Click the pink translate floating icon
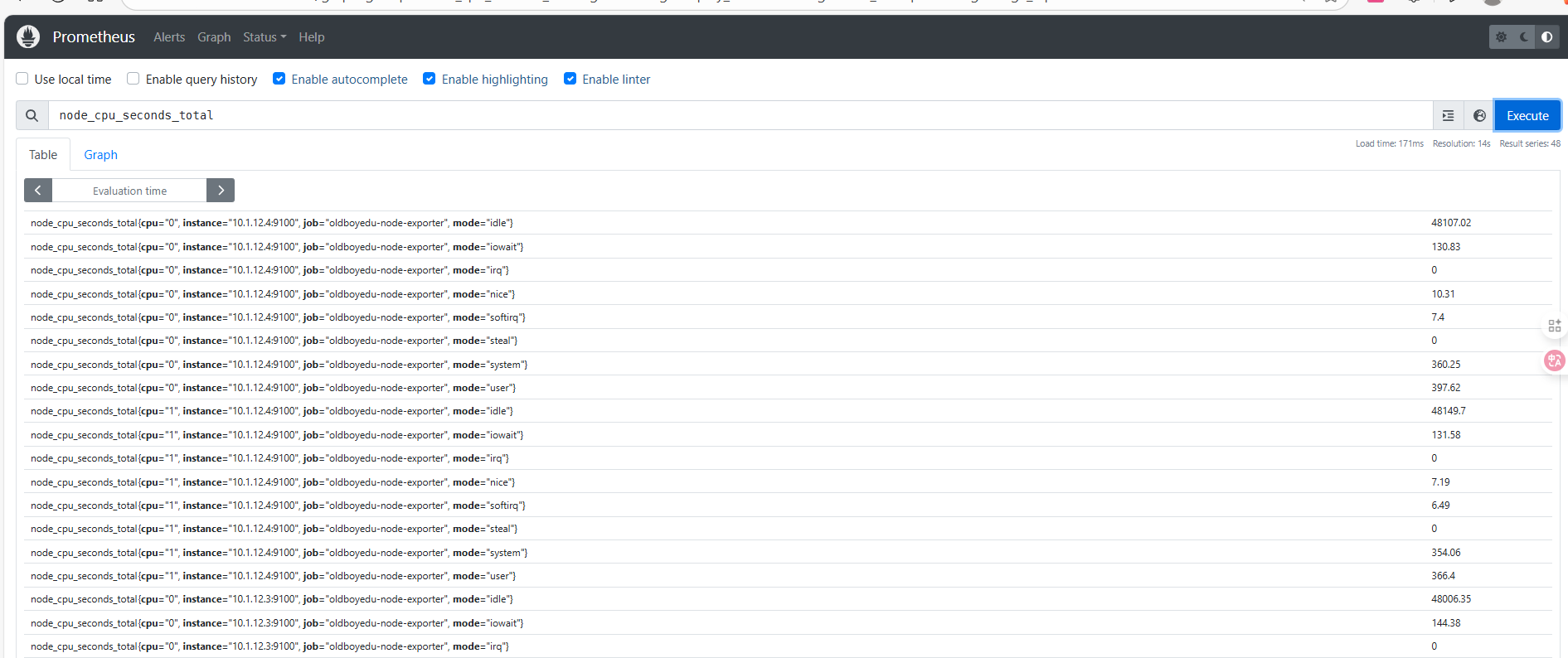The width and height of the screenshot is (1568, 658). point(1554,360)
